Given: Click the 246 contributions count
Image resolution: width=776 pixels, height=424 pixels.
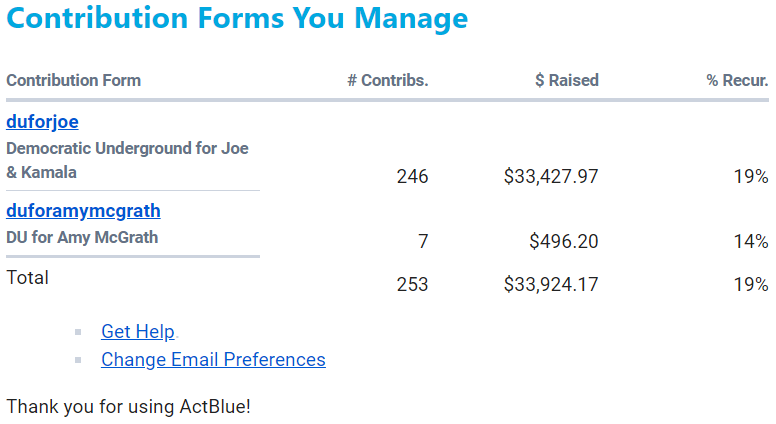Looking at the screenshot, I should (412, 177).
